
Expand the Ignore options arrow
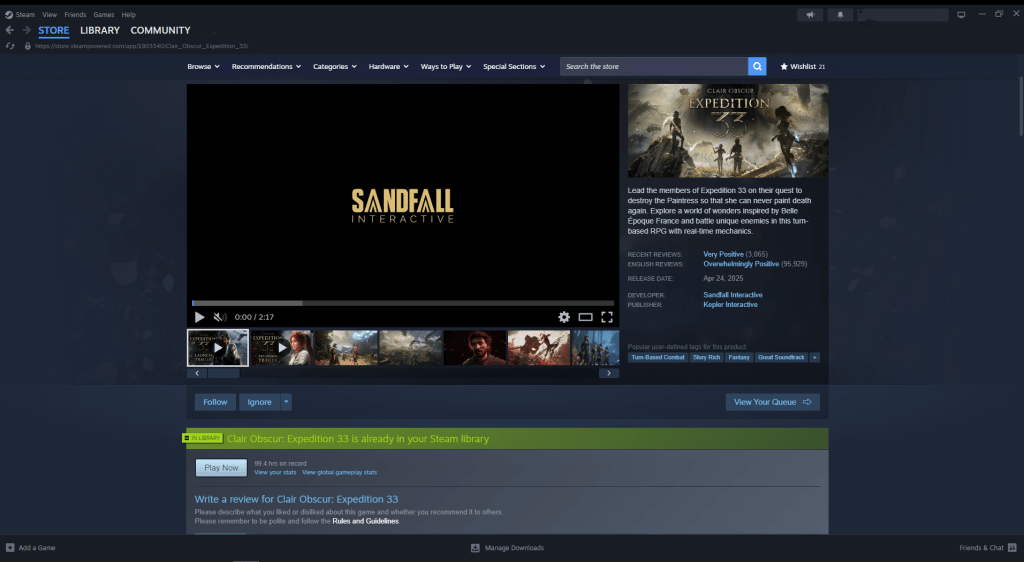pyautogui.click(x=286, y=402)
